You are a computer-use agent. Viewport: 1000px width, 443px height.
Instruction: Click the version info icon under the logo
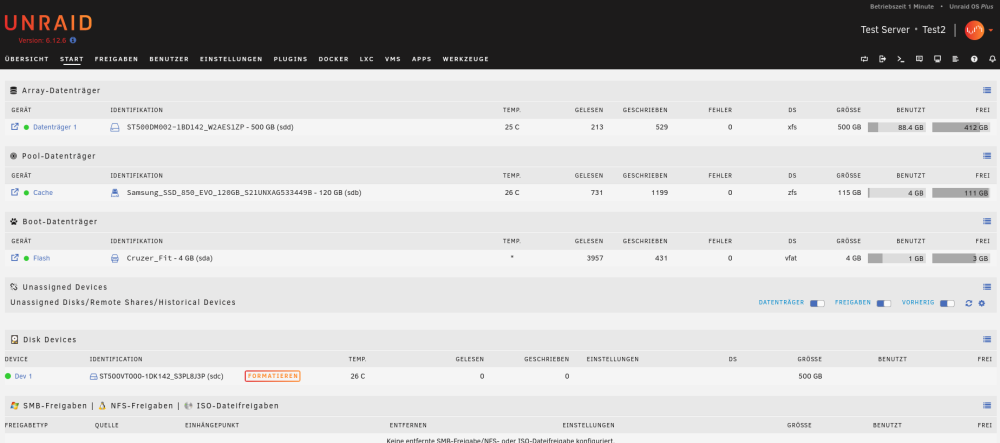click(73, 40)
